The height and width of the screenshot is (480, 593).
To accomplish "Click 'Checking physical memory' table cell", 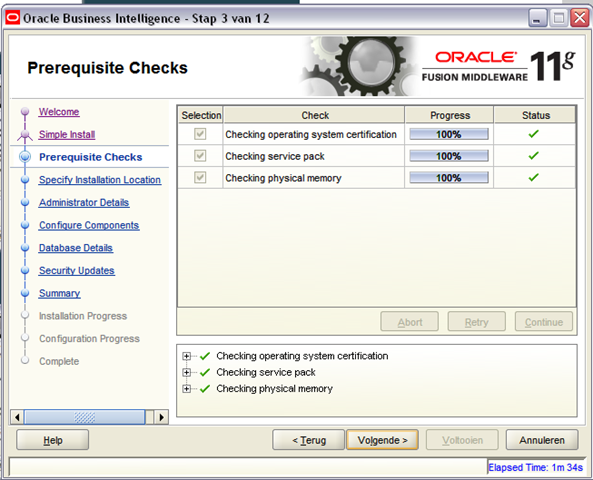I will [314, 178].
